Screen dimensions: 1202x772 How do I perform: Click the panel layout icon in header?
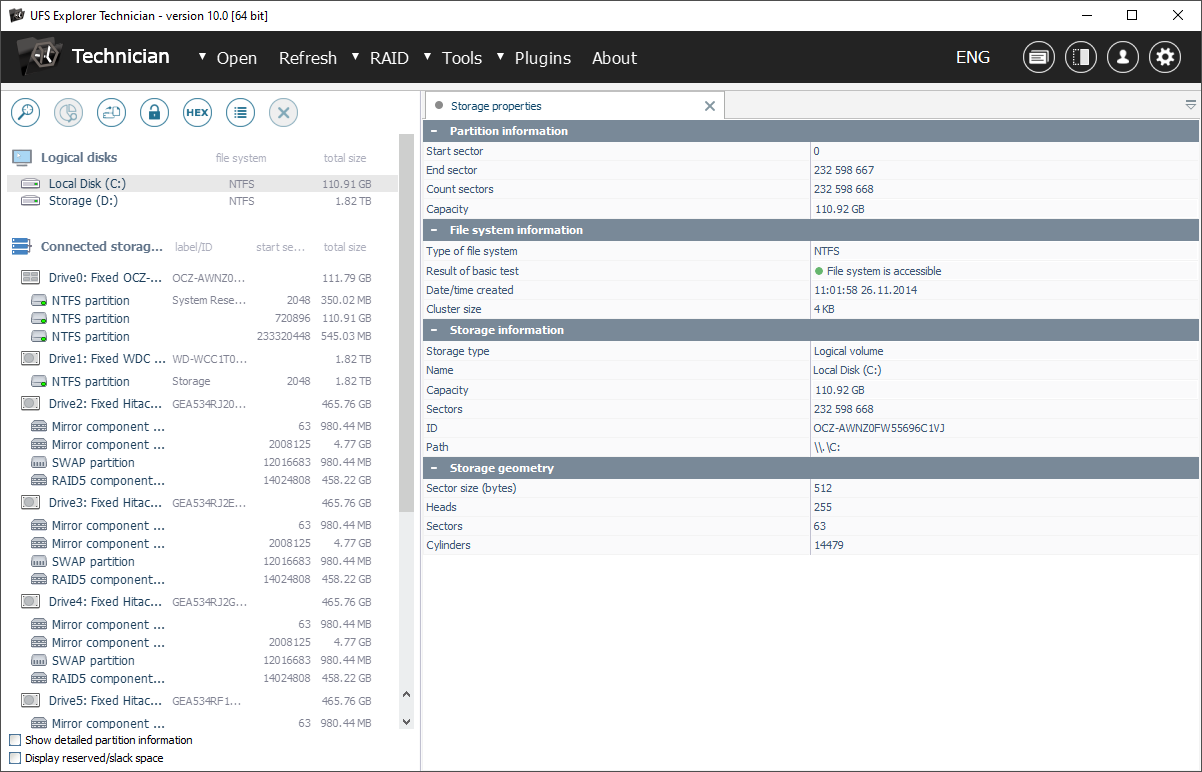(1081, 57)
